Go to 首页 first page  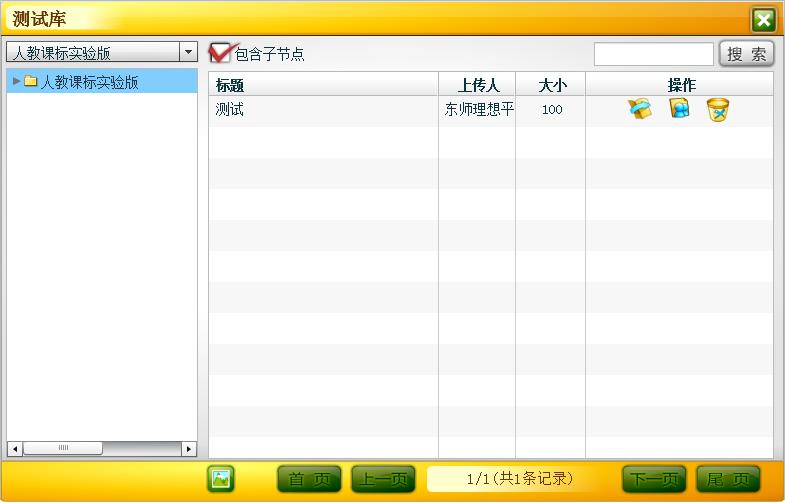coord(309,479)
